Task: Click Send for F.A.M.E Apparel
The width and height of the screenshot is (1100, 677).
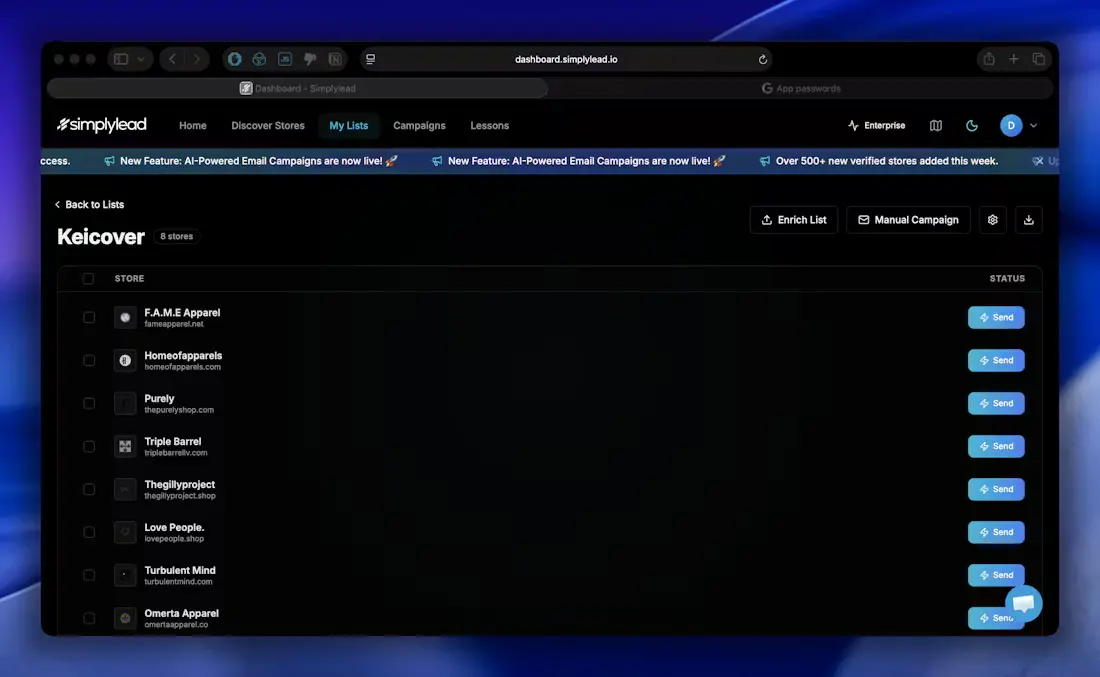Action: (x=996, y=317)
